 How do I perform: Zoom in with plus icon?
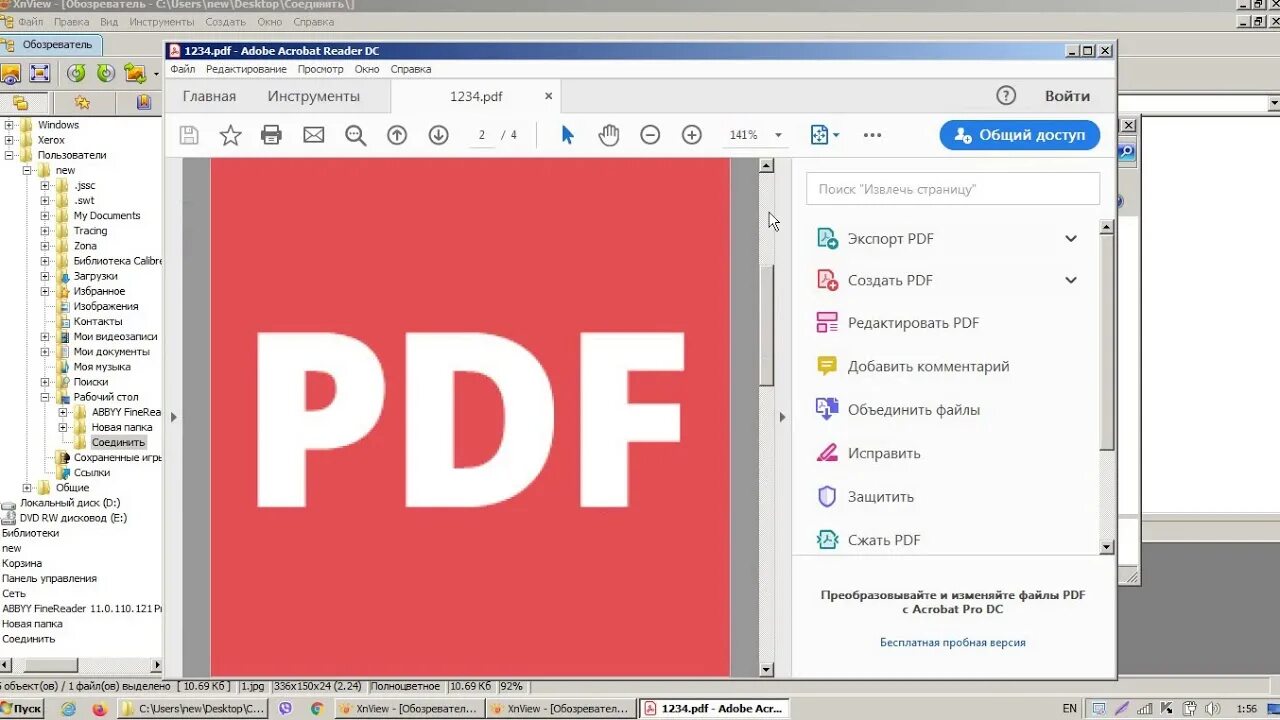coord(691,135)
